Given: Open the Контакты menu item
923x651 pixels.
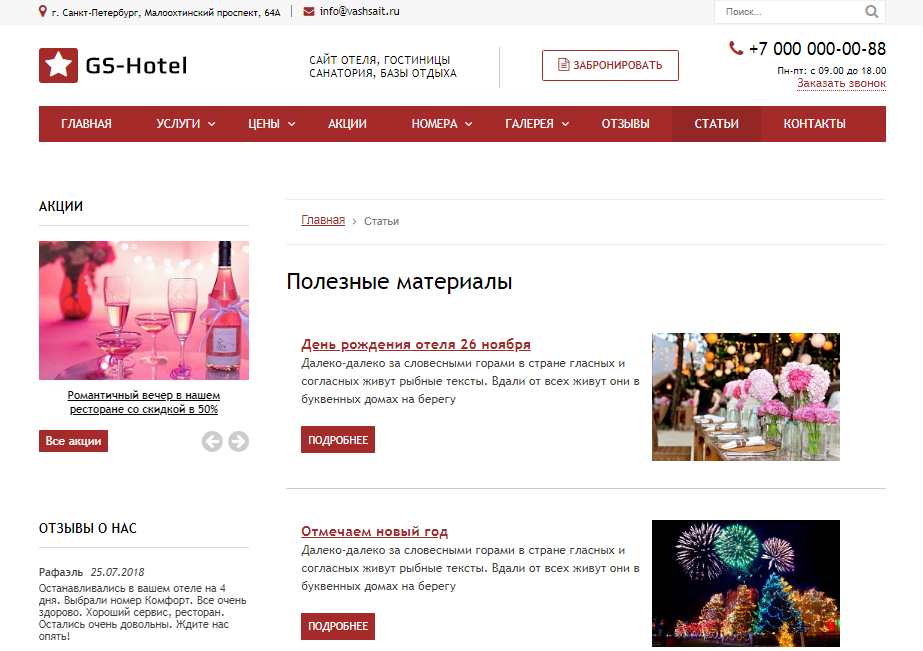Looking at the screenshot, I should pyautogui.click(x=814, y=124).
